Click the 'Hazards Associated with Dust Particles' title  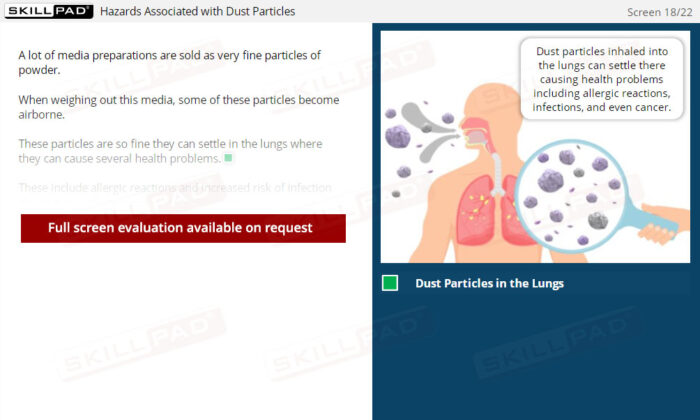click(x=197, y=11)
